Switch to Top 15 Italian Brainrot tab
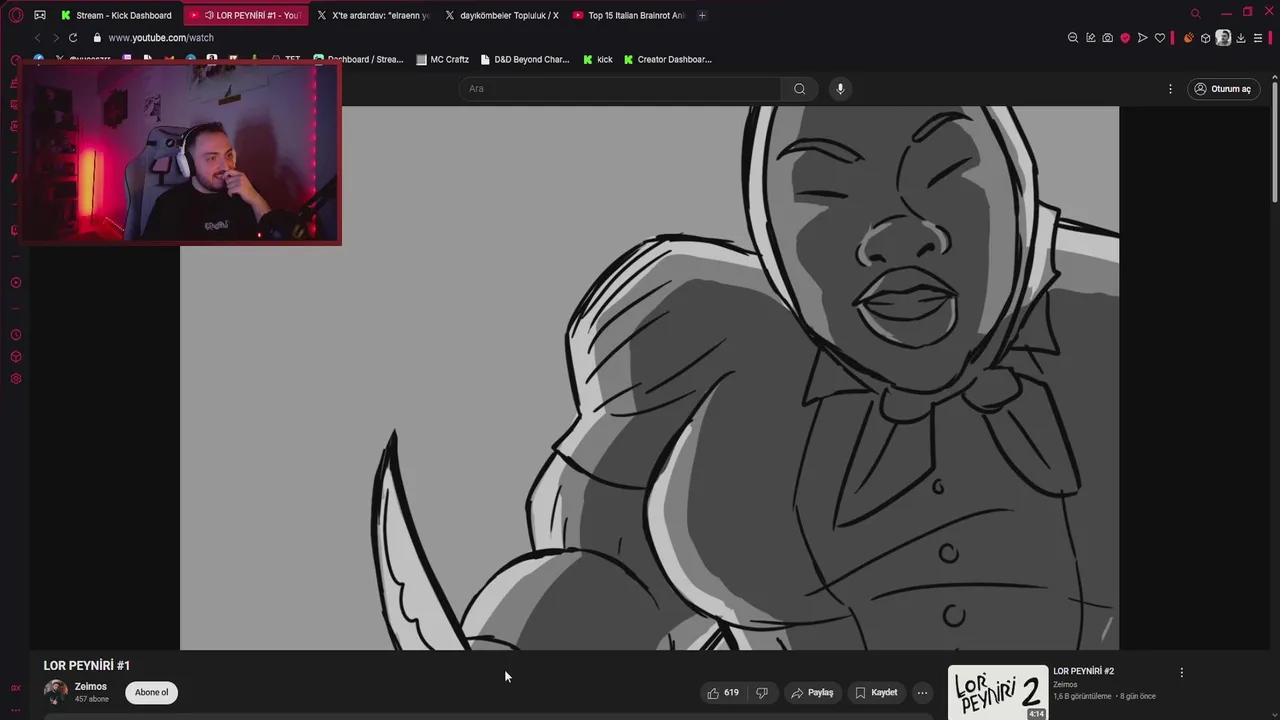Viewport: 1280px width, 720px height. click(x=629, y=15)
